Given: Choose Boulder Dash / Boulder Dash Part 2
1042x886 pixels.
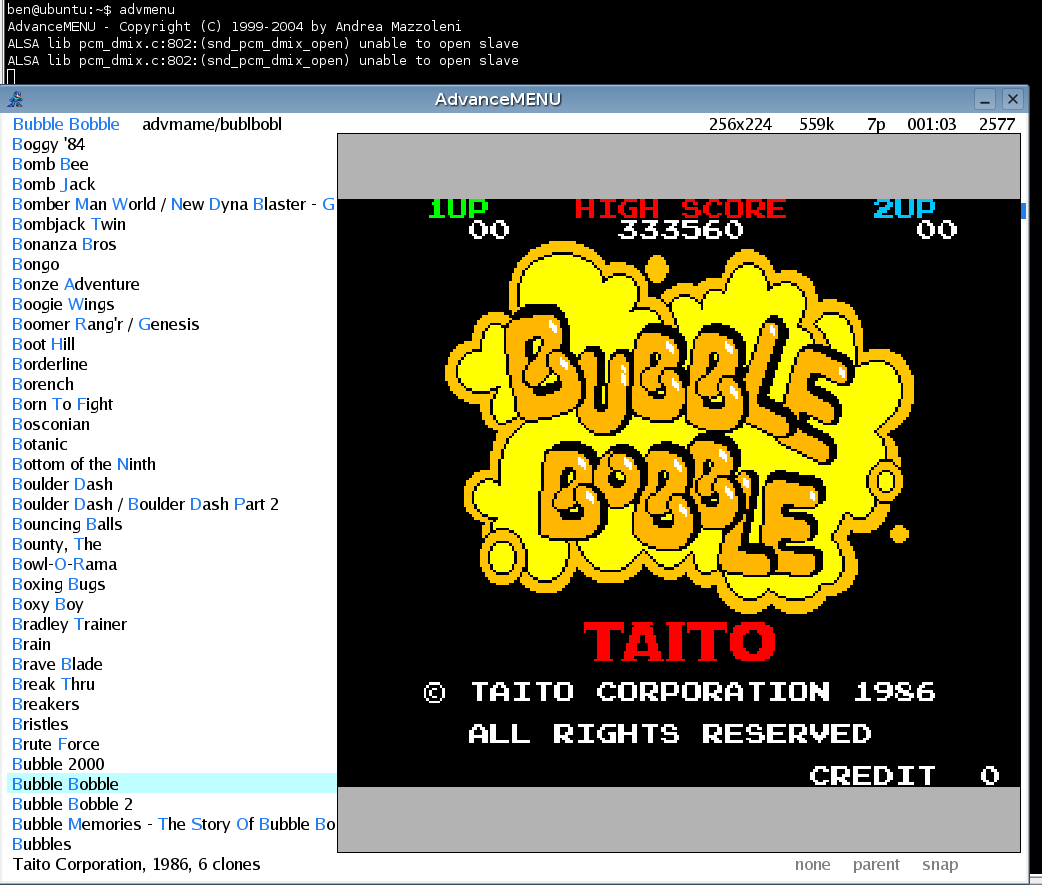Looking at the screenshot, I should coord(146,504).
